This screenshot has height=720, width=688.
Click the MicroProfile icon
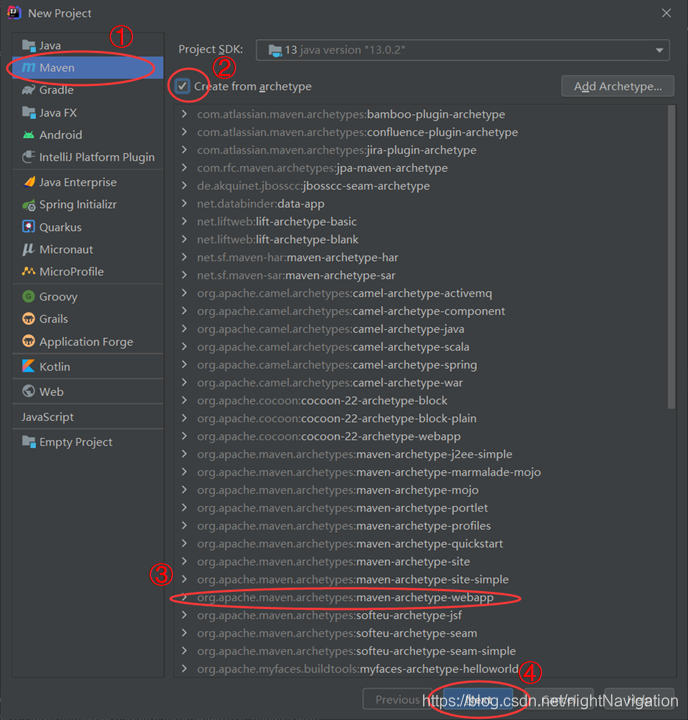(x=28, y=271)
